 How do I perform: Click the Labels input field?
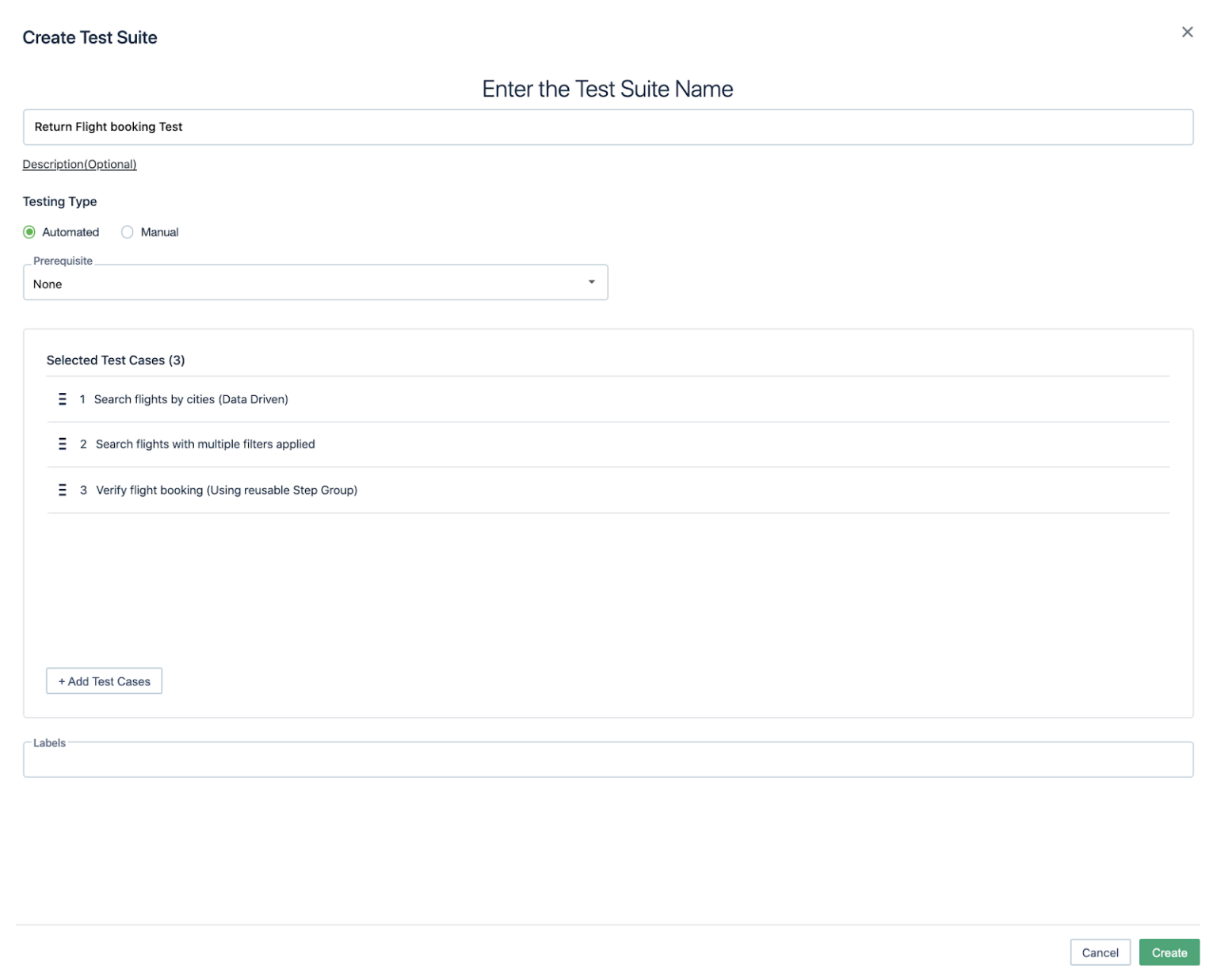pos(608,759)
